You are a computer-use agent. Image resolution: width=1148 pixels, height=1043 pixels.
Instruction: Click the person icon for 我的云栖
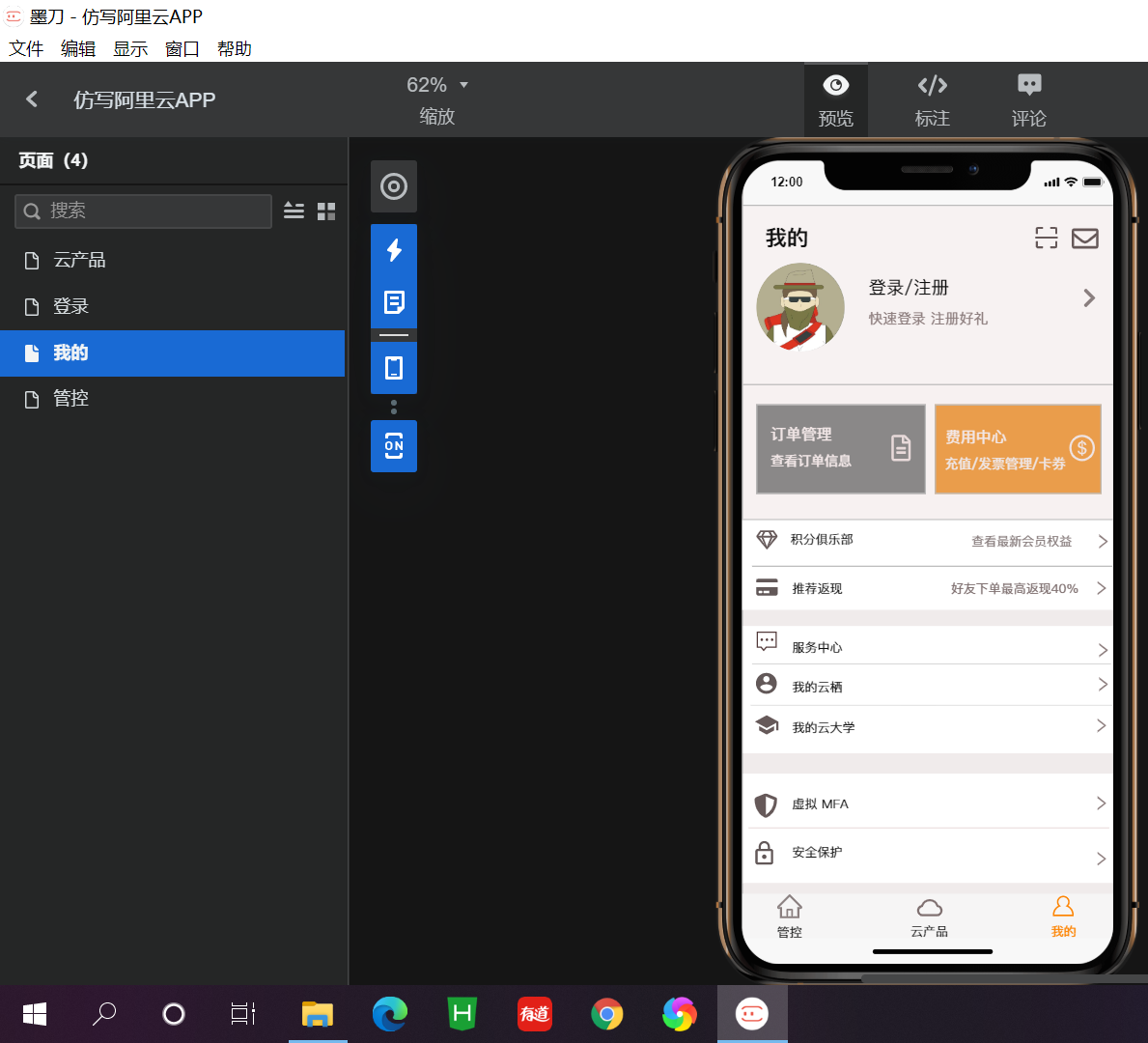click(x=767, y=684)
